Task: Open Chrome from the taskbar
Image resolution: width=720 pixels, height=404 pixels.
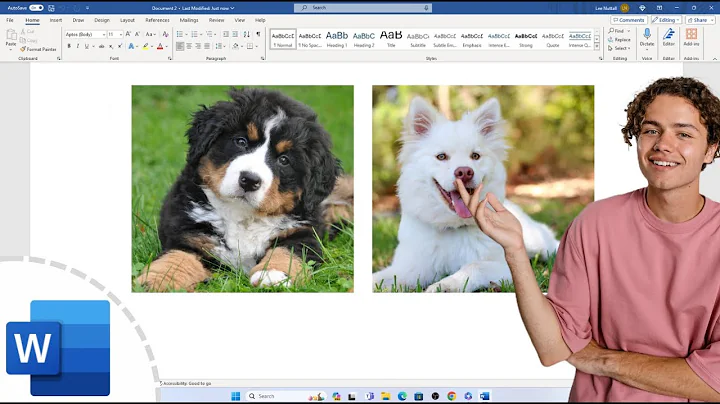Action: (x=451, y=396)
